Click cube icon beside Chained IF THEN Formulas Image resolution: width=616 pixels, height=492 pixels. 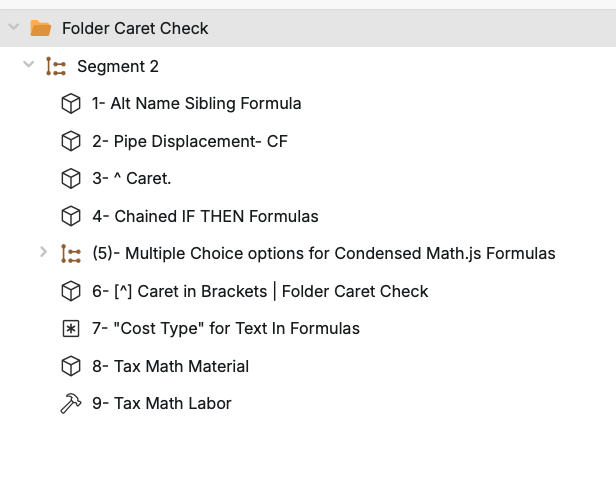71,216
